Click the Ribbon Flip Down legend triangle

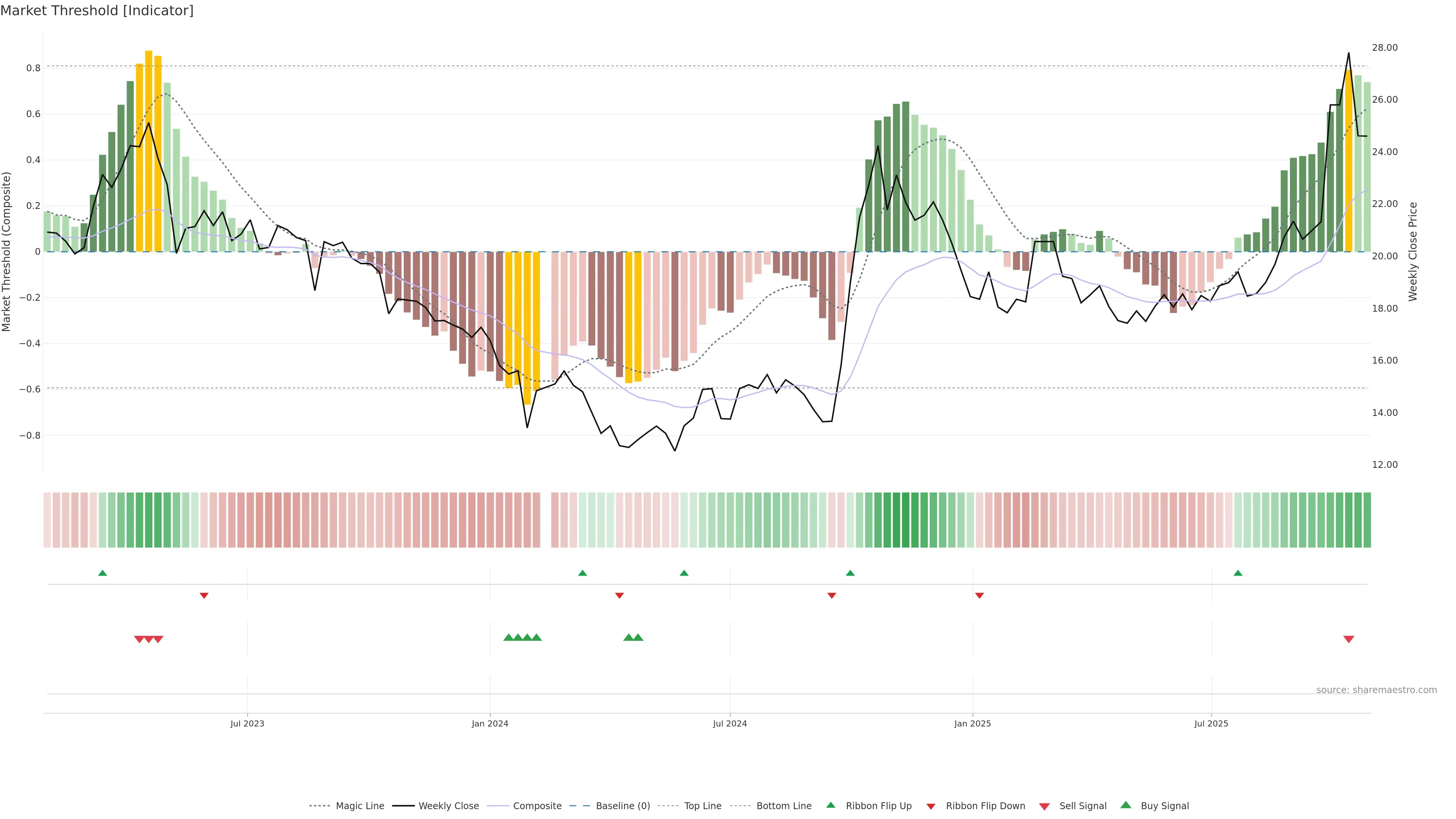point(931,806)
